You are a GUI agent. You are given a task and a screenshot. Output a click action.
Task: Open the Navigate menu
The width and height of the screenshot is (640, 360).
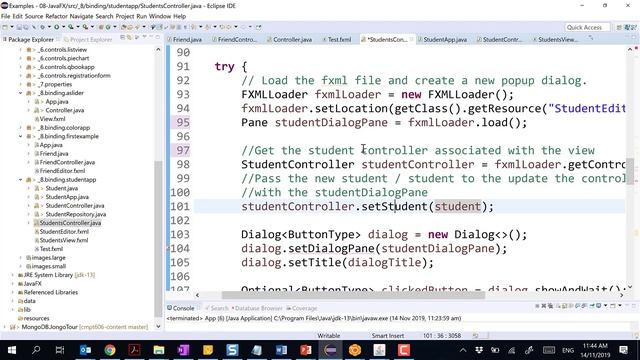pyautogui.click(x=81, y=16)
